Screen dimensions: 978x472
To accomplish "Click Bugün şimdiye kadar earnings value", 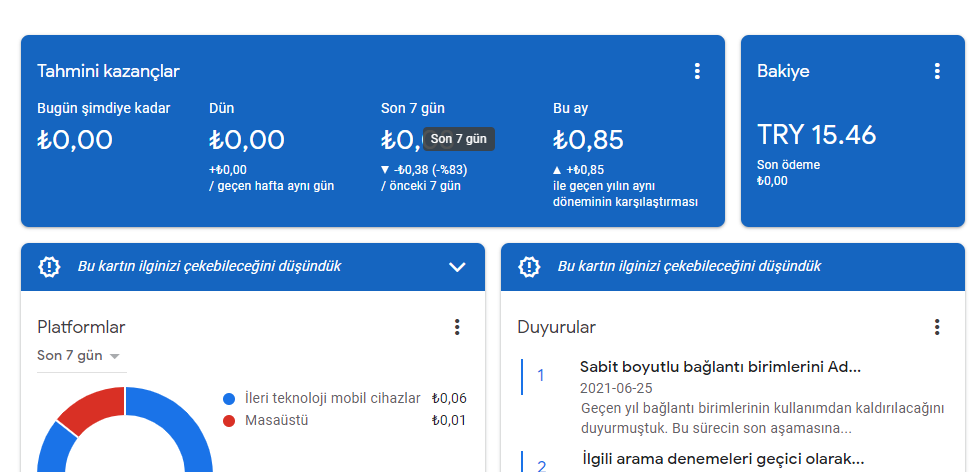I will 75,140.
